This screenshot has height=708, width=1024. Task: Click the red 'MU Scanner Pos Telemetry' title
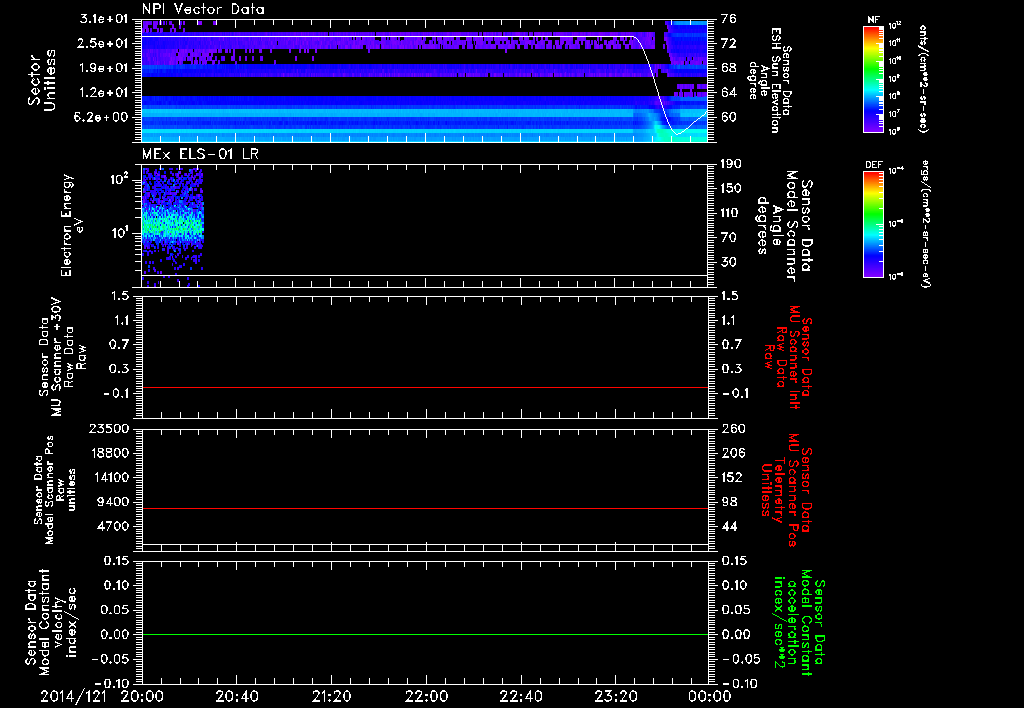point(786,490)
